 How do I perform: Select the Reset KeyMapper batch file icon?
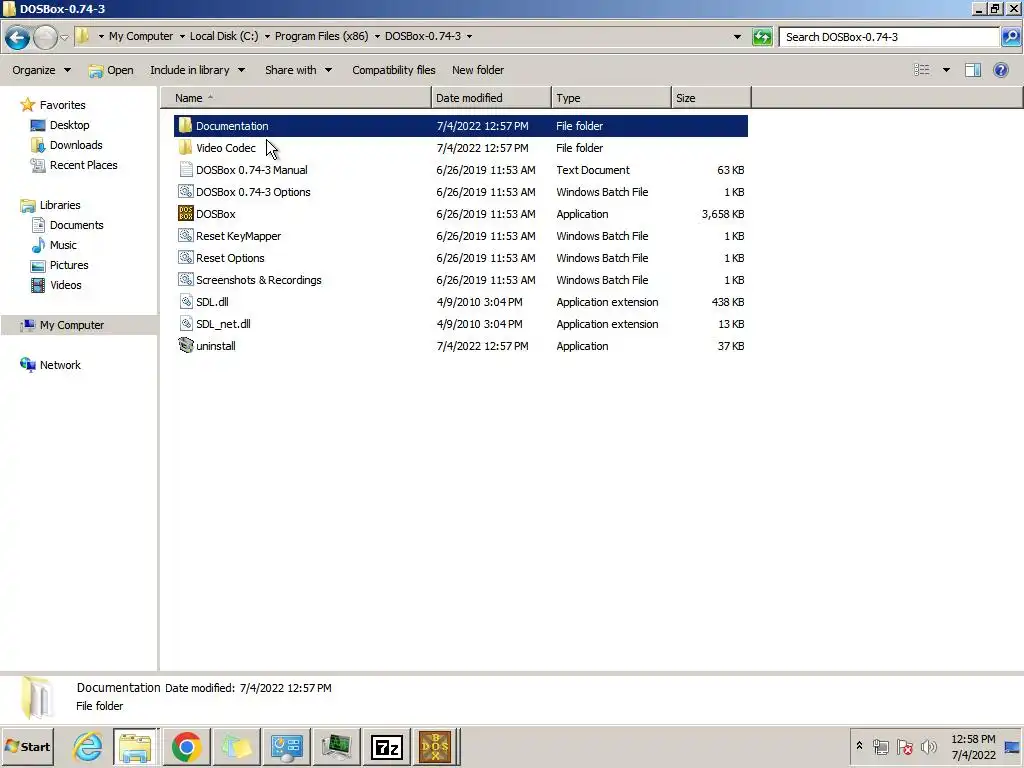pos(185,236)
